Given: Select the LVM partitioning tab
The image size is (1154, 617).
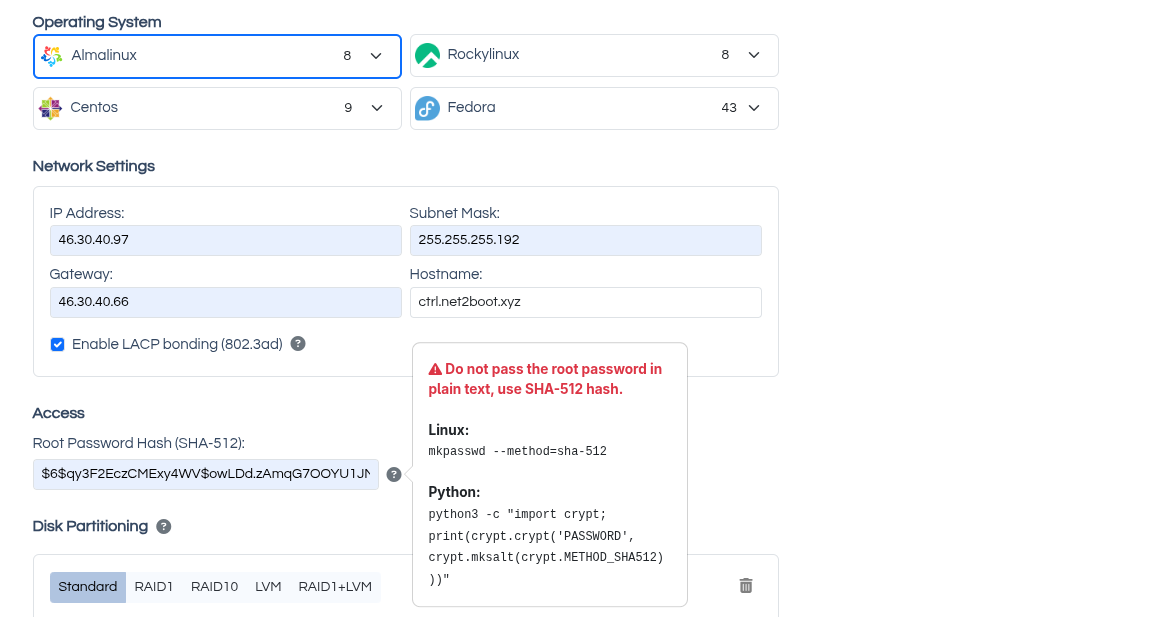Looking at the screenshot, I should click(x=268, y=587).
